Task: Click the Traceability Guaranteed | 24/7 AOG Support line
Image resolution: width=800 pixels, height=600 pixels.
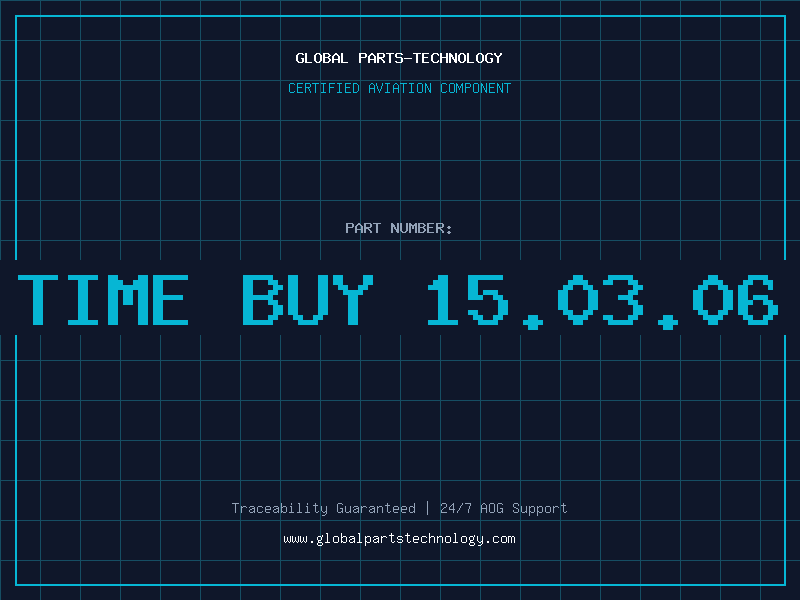Action: (x=399, y=508)
